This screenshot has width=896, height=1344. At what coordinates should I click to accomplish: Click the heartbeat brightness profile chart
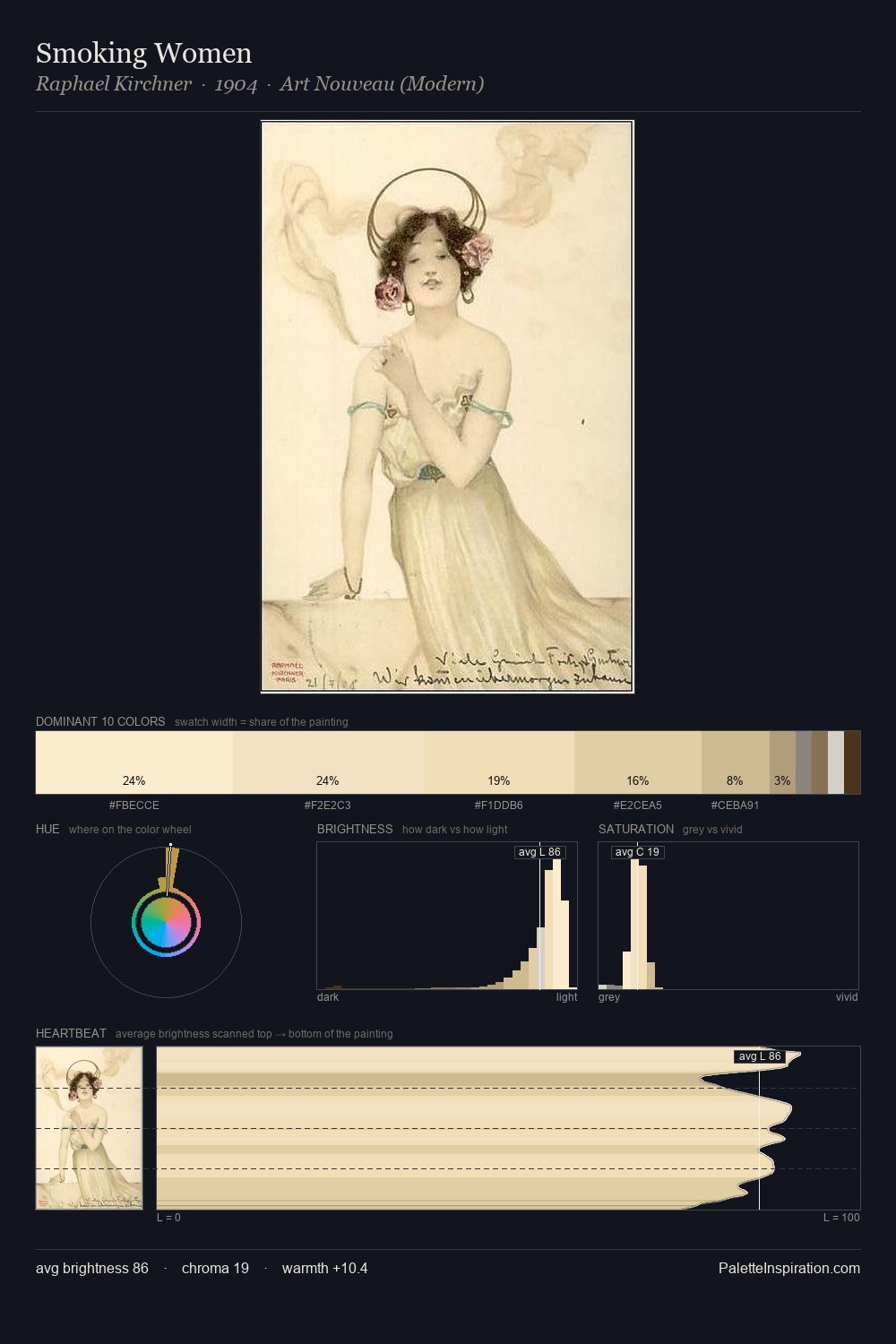pos(509,1128)
